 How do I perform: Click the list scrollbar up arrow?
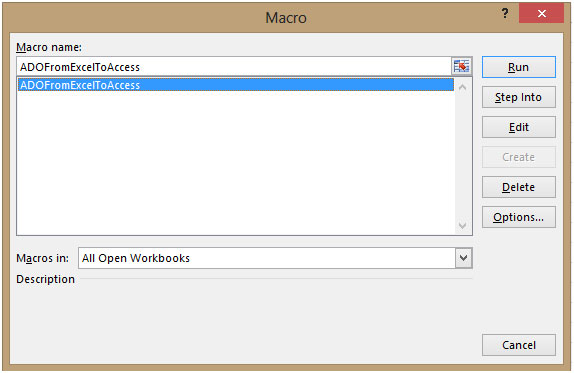click(462, 87)
